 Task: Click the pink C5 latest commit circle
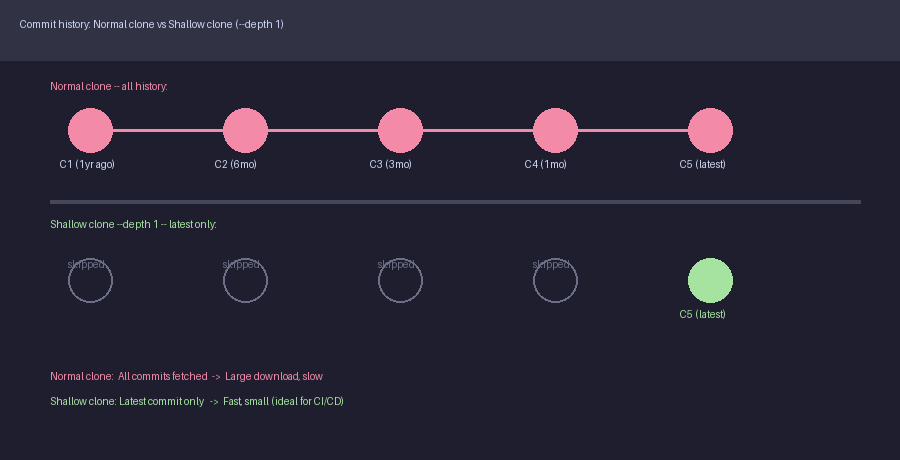coord(710,130)
